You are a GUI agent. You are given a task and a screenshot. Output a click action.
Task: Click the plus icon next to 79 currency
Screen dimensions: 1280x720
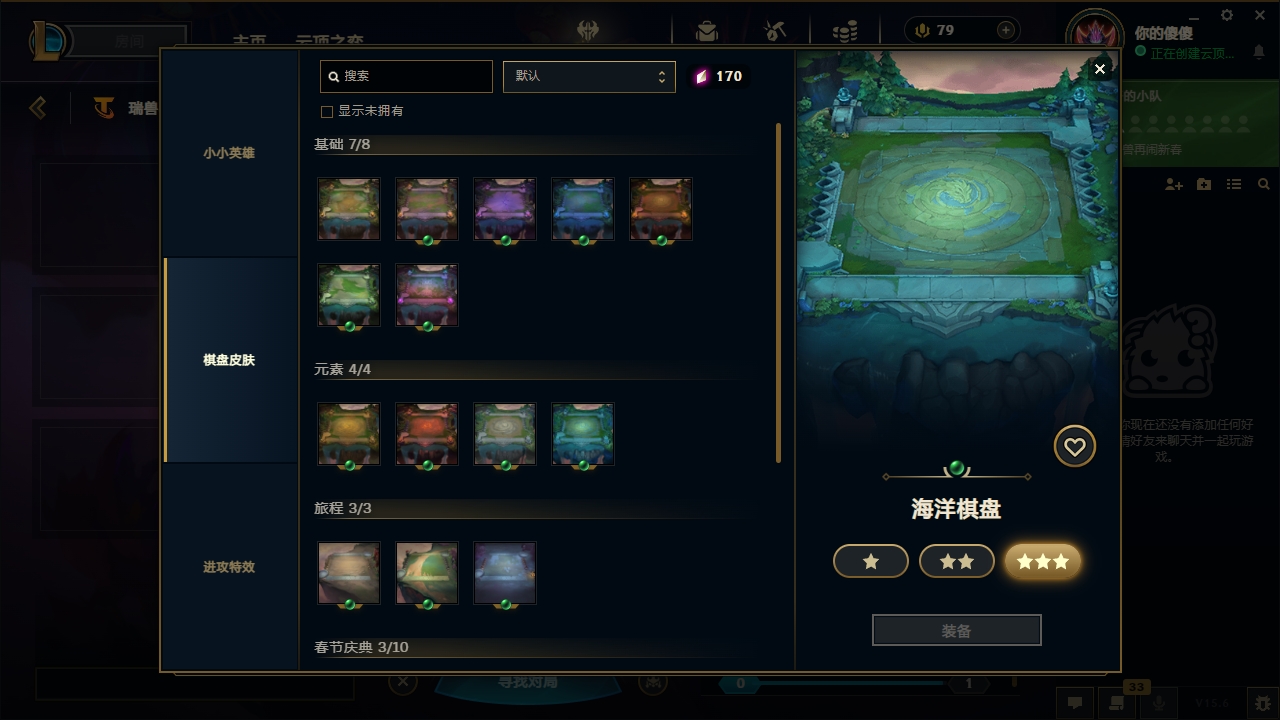1006,30
